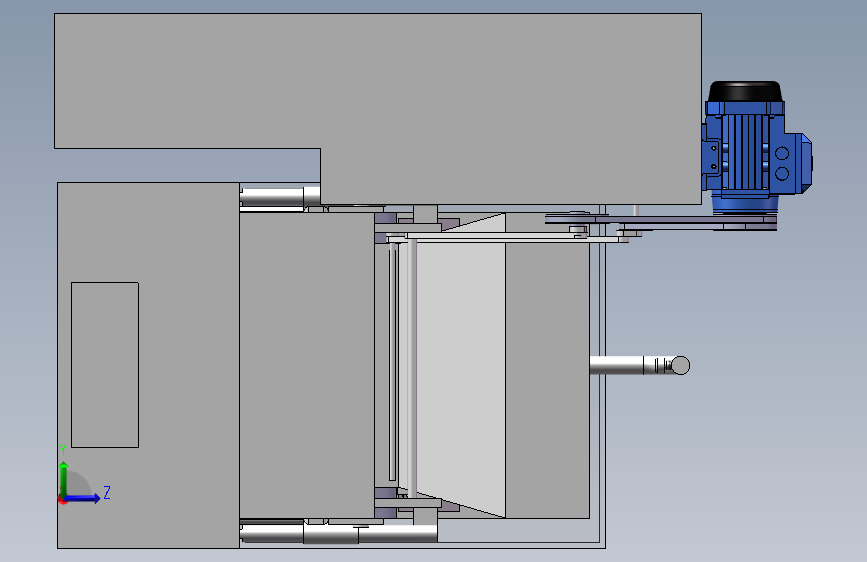Image resolution: width=867 pixels, height=562 pixels.
Task: Select the rectangular door outline on the left cabinet
Action: pos(105,365)
